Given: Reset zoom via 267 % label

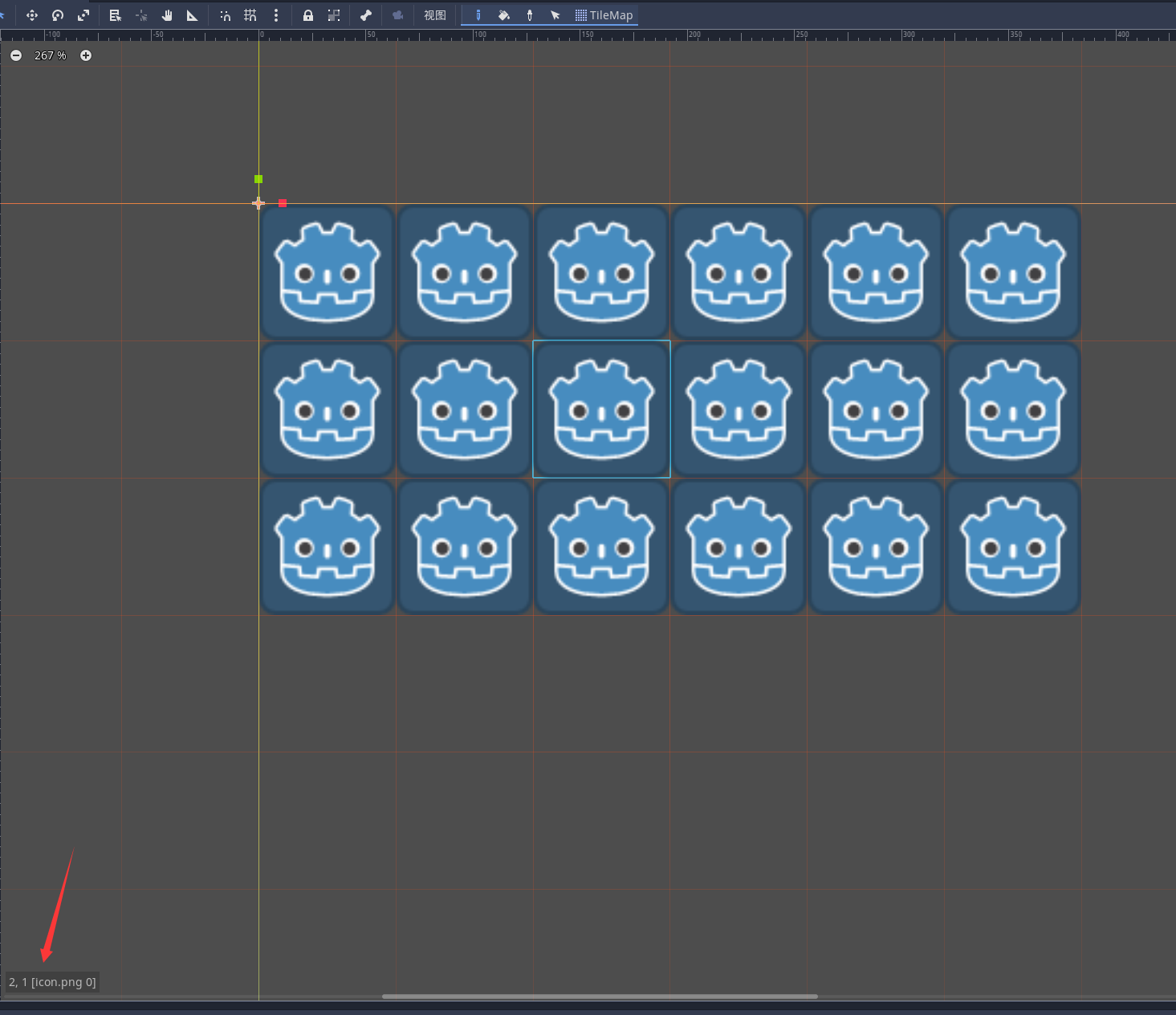Looking at the screenshot, I should tap(51, 55).
